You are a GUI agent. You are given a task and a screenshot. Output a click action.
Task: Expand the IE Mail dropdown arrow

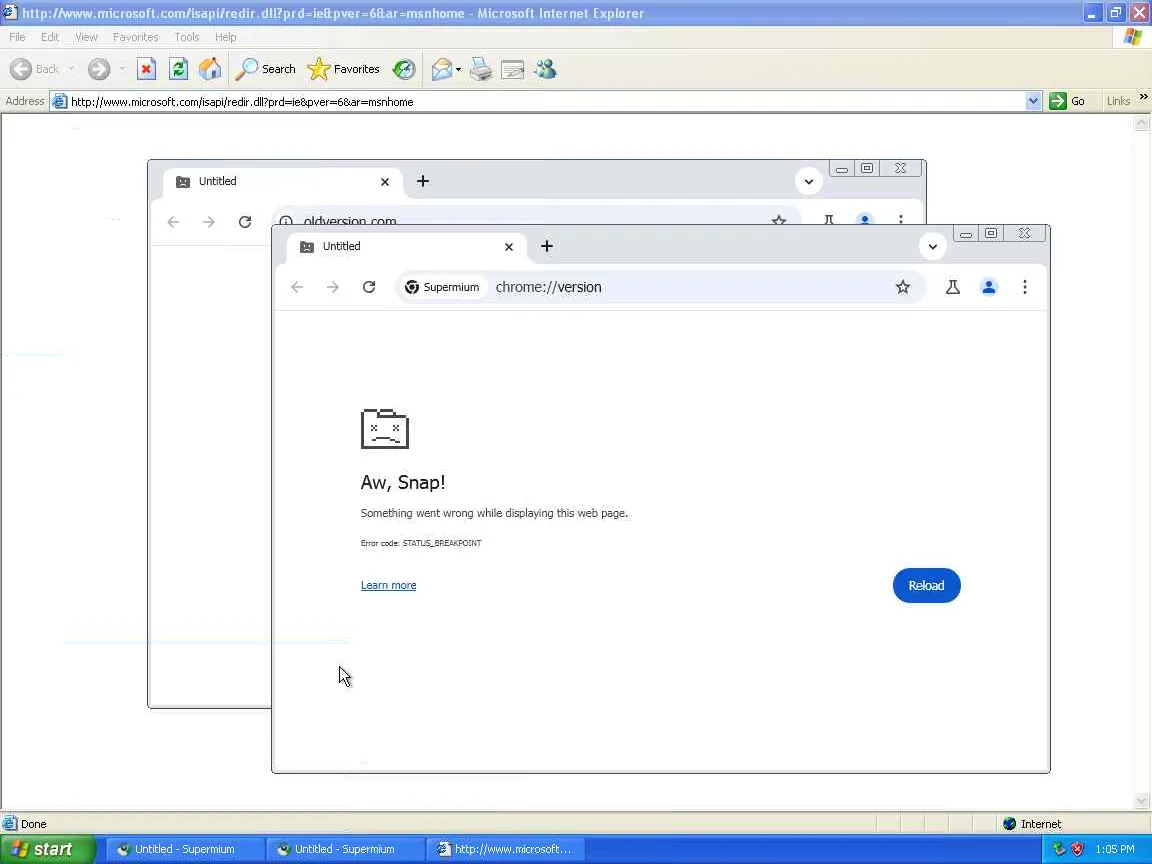pyautogui.click(x=458, y=70)
